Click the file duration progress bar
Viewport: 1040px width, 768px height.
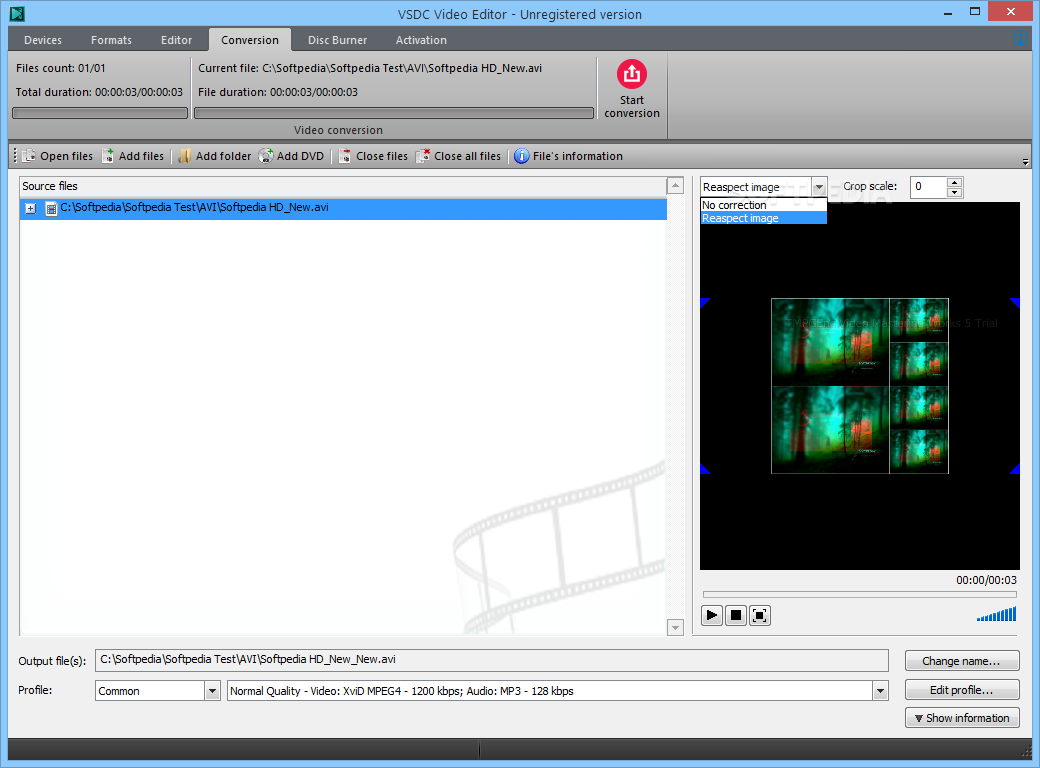click(x=394, y=113)
